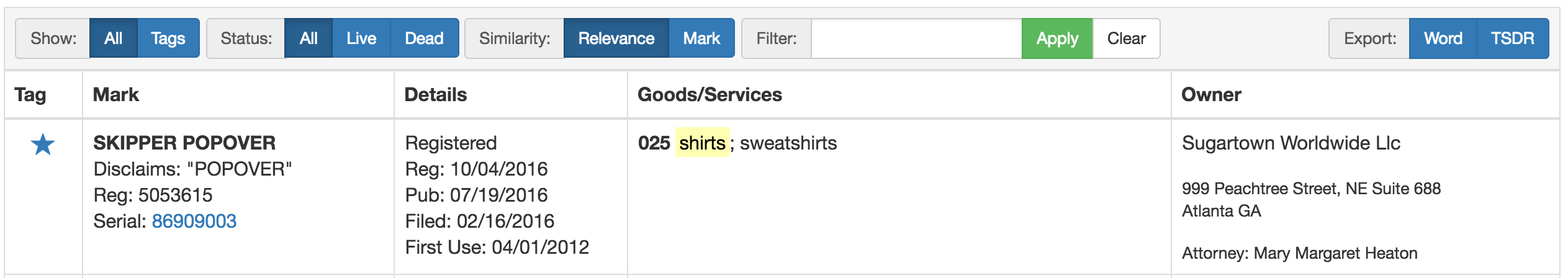Screen dimensions: 1568x278
Task: Sort similarity by Relevance
Action: 616,38
